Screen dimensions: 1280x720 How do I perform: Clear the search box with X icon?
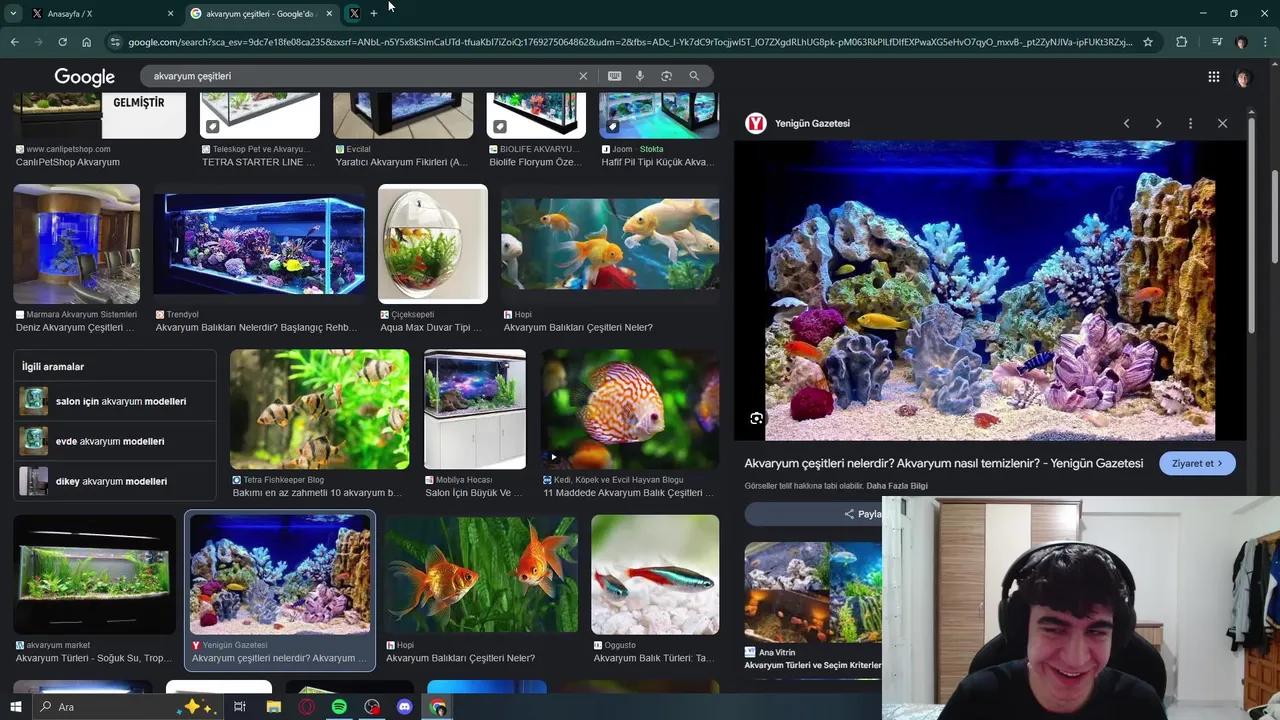click(583, 76)
